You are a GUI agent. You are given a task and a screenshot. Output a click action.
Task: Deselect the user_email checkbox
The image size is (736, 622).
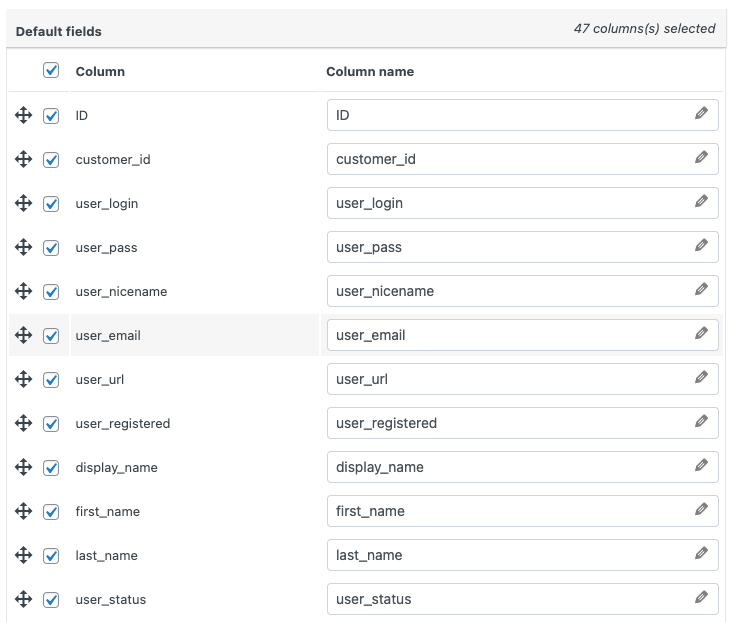[51, 336]
